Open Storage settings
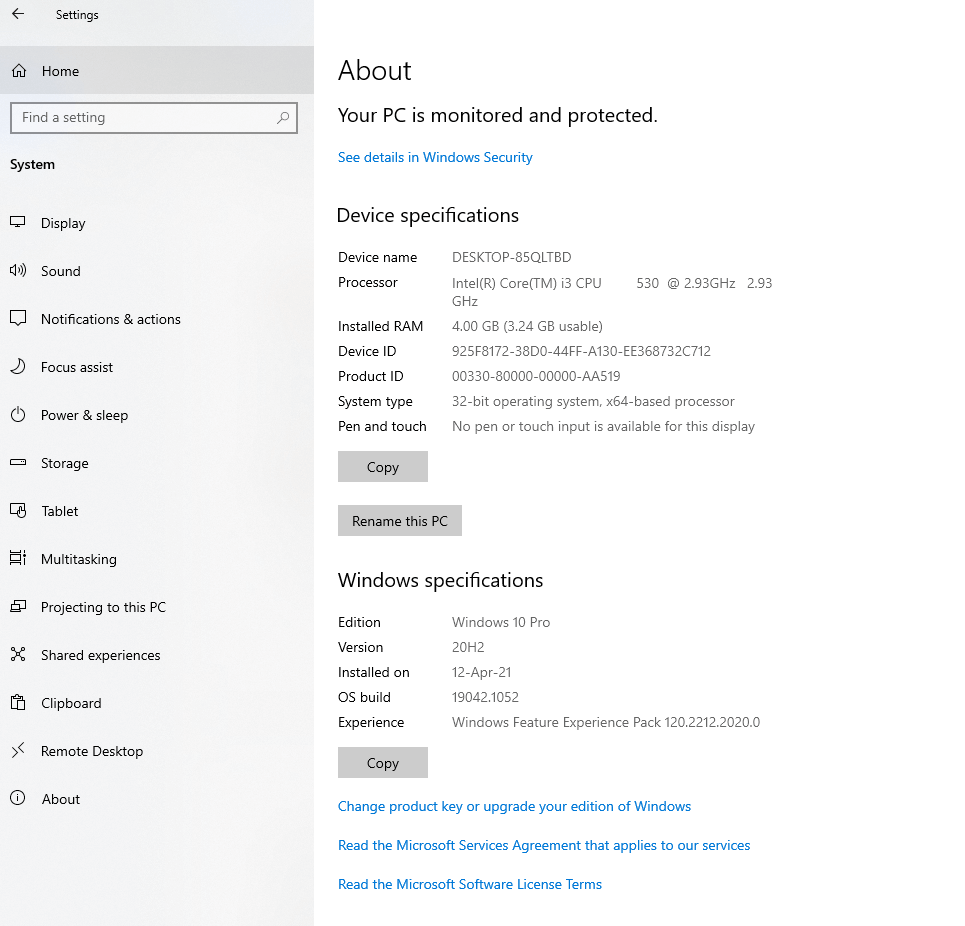 [18, 462]
